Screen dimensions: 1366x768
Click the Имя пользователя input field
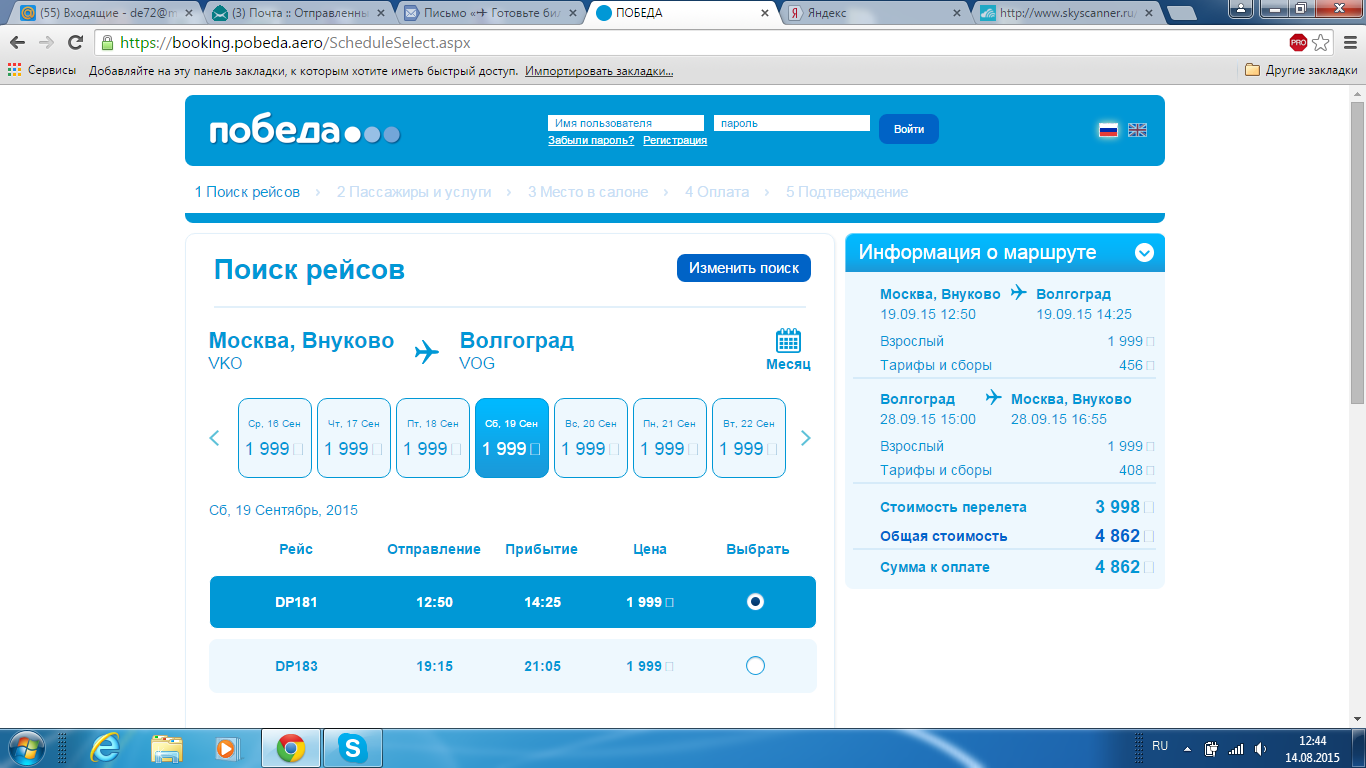[x=626, y=123]
